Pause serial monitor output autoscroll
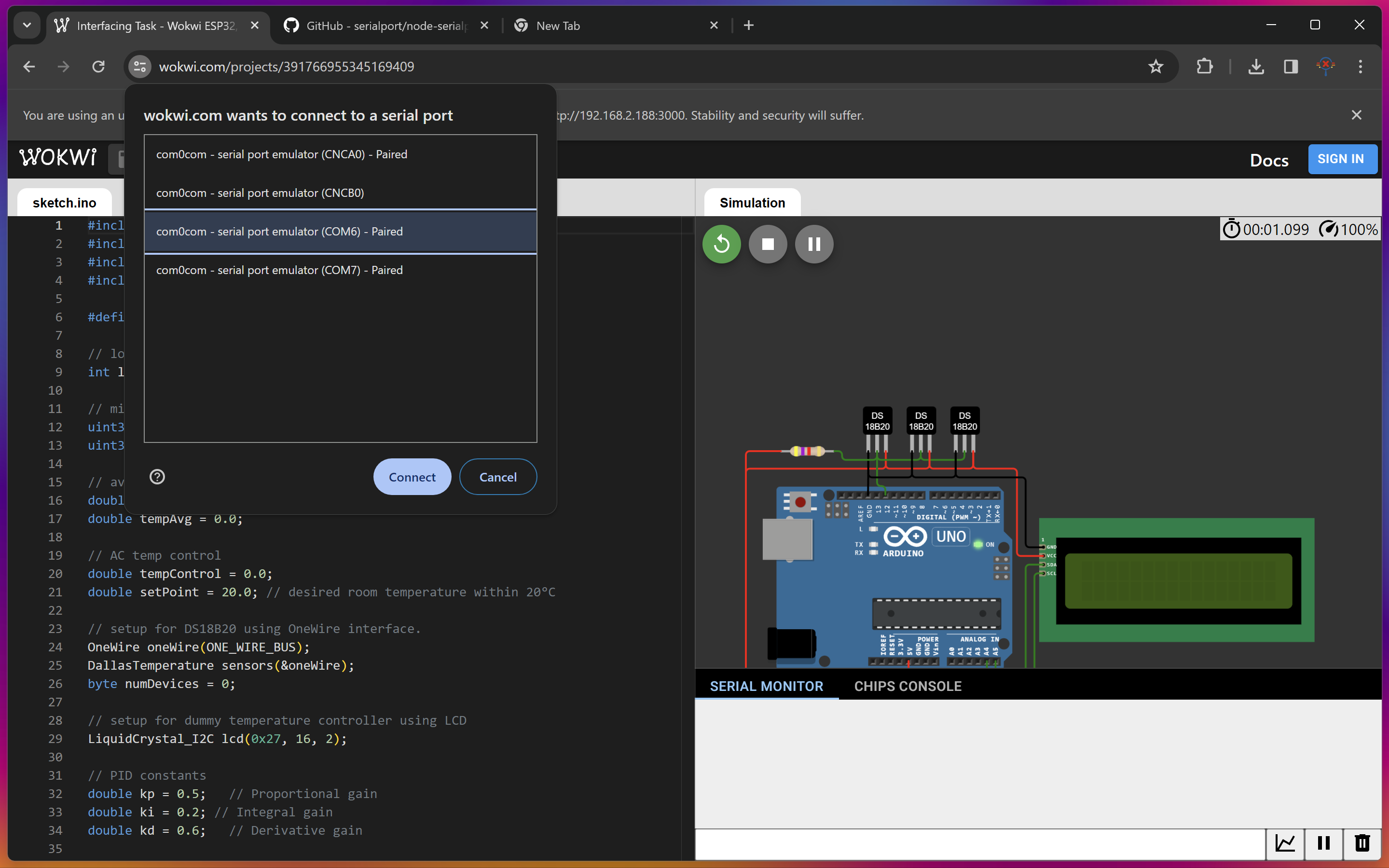The image size is (1389, 868). click(1323, 843)
